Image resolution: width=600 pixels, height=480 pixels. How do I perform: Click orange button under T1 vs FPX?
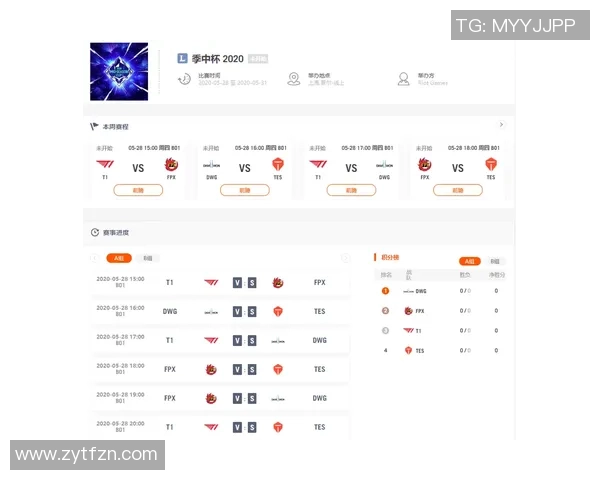point(138,190)
